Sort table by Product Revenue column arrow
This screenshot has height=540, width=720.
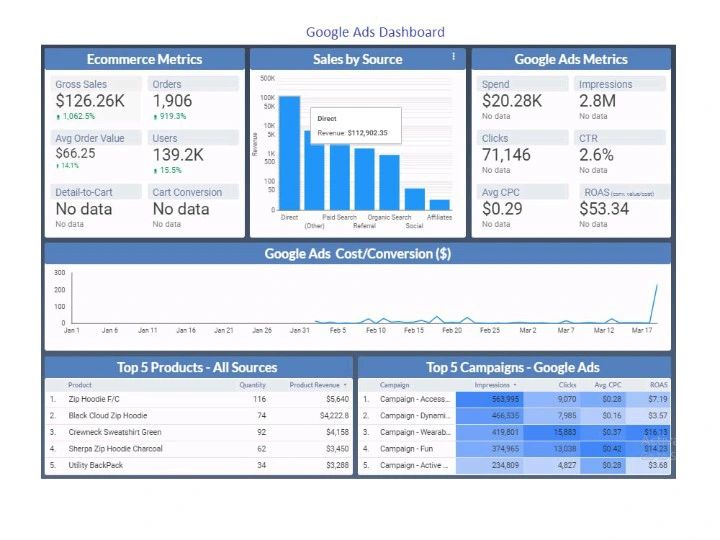point(346,384)
